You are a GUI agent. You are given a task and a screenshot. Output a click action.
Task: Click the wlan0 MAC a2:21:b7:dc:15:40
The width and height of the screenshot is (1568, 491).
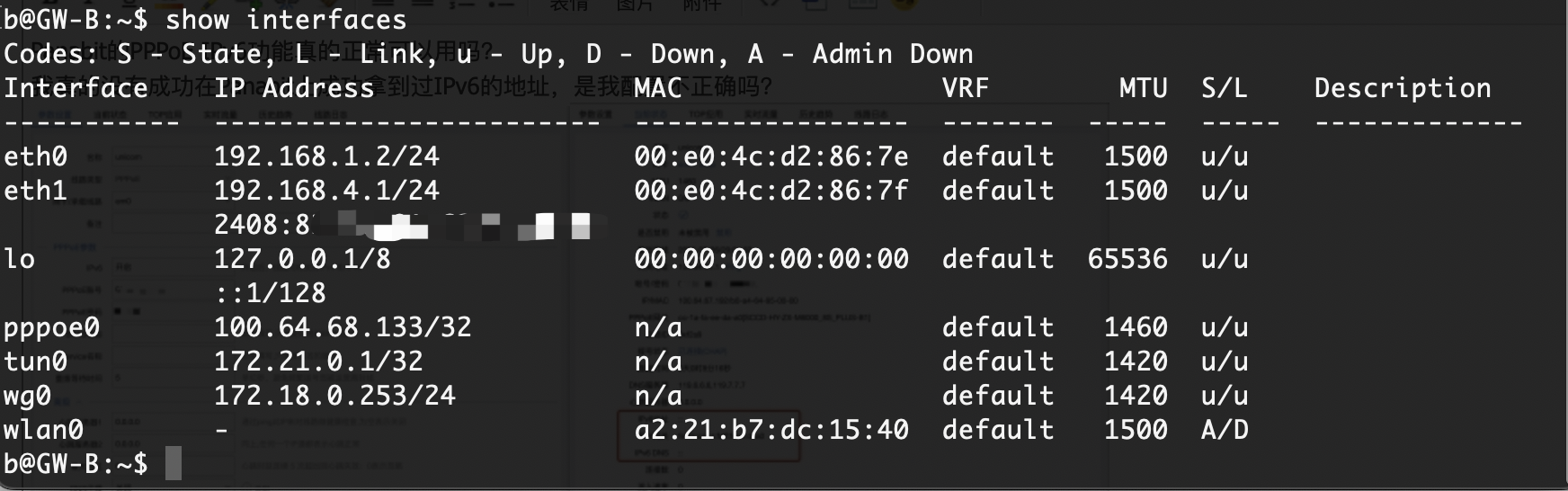coord(771,430)
